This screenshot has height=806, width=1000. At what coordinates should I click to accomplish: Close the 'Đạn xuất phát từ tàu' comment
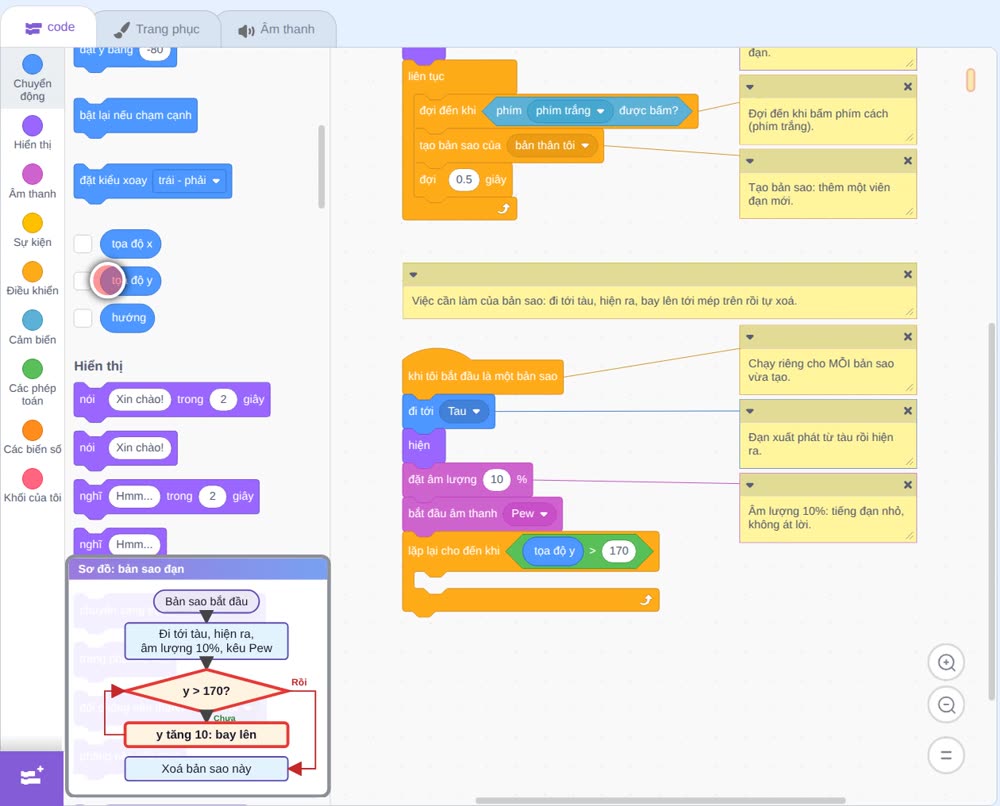(908, 411)
